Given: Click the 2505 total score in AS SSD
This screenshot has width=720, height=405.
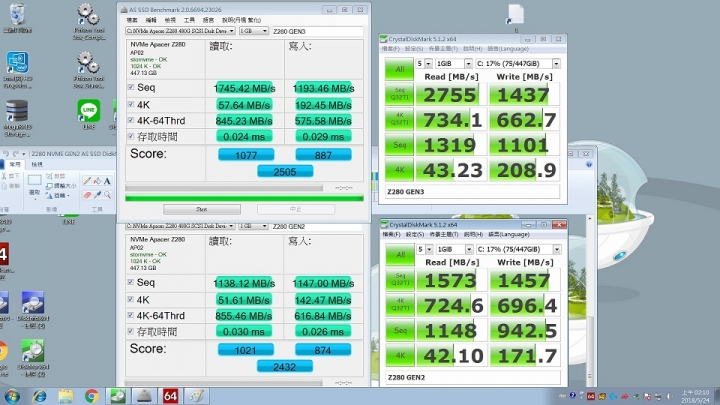Looking at the screenshot, I should click(285, 172).
